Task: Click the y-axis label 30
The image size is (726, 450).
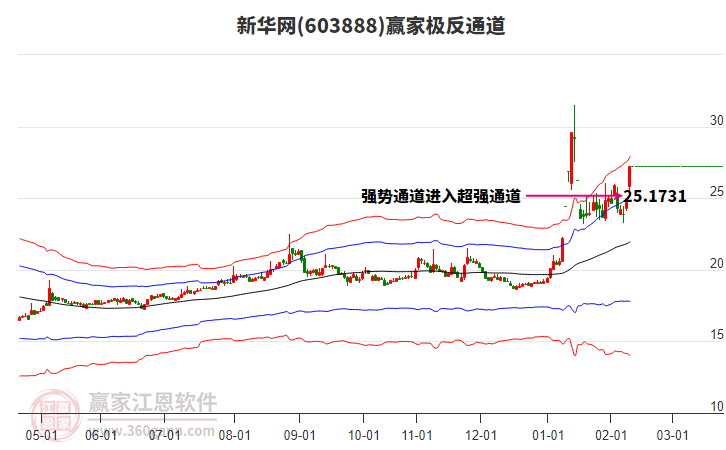Action: pyautogui.click(x=716, y=120)
